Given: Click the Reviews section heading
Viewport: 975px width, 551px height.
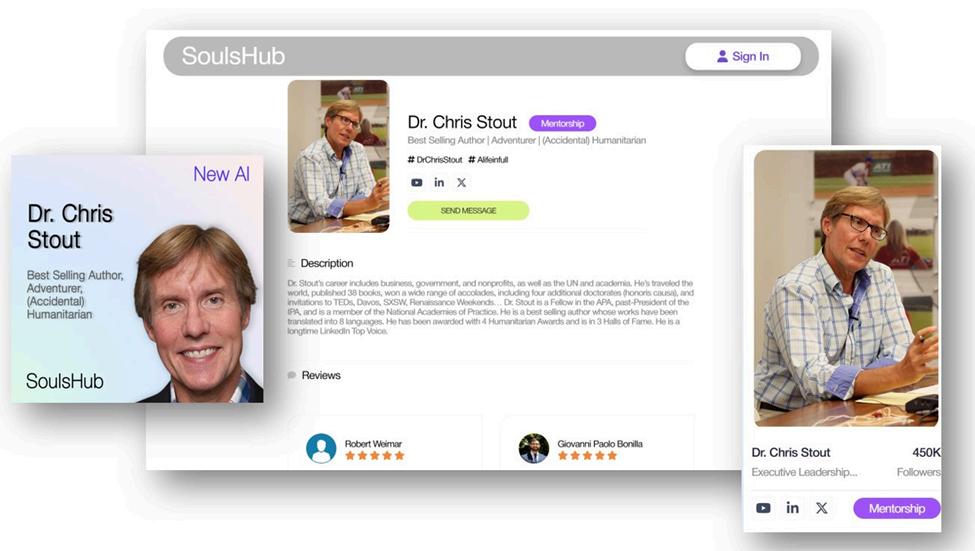Looking at the screenshot, I should [x=321, y=376].
